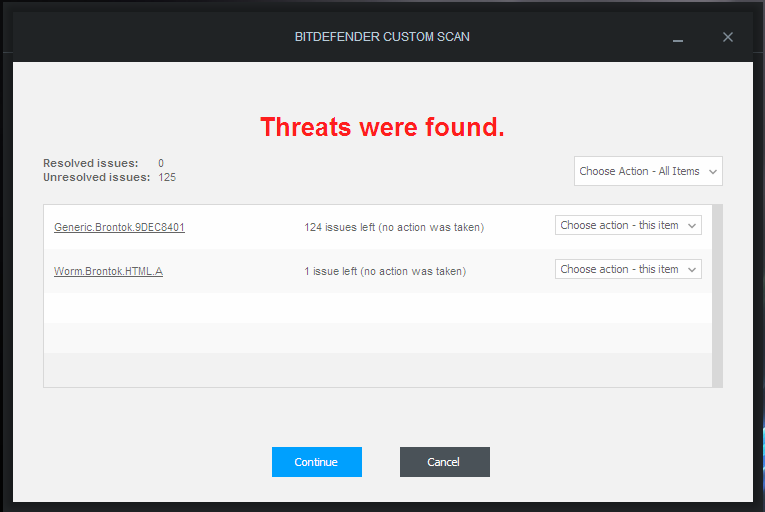Open the Generic.Brontok.9DEC8401 threat link
Screen dimensions: 765x512
coord(119,227)
